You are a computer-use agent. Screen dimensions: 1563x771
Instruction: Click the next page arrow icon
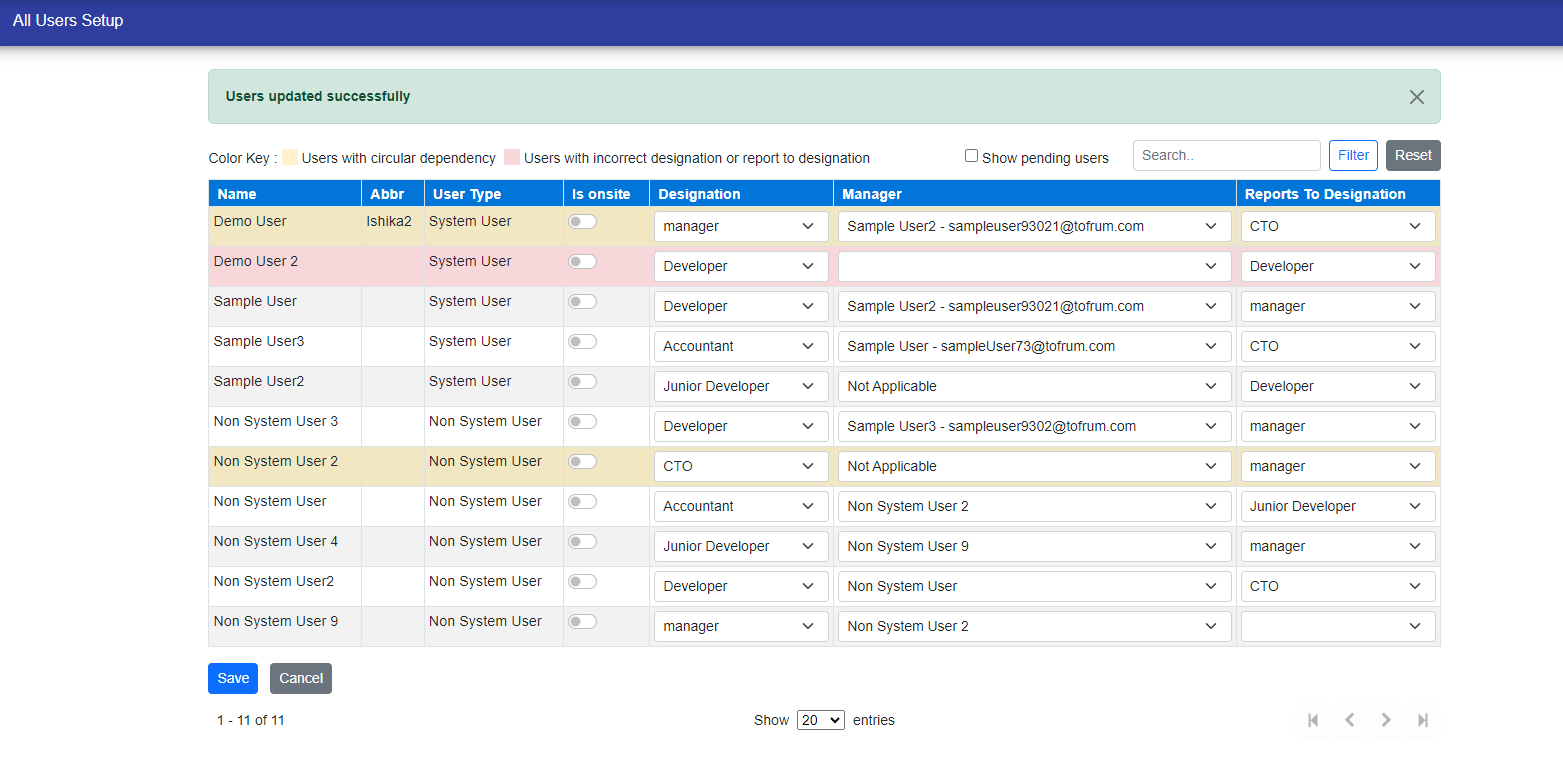[1386, 720]
